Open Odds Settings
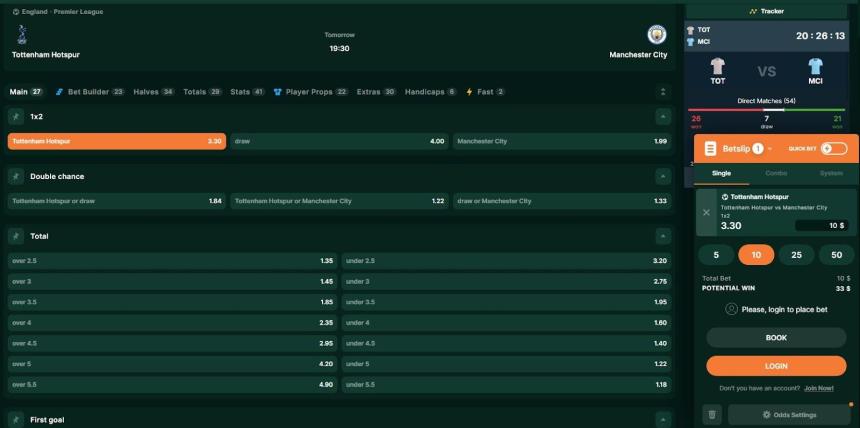The image size is (860, 428). [789, 415]
